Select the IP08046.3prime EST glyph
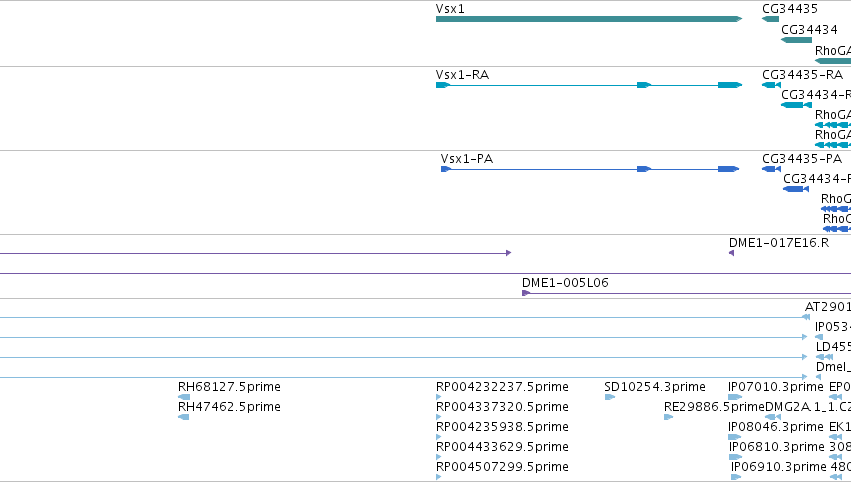Screen dimensions: 851x482 point(734,437)
